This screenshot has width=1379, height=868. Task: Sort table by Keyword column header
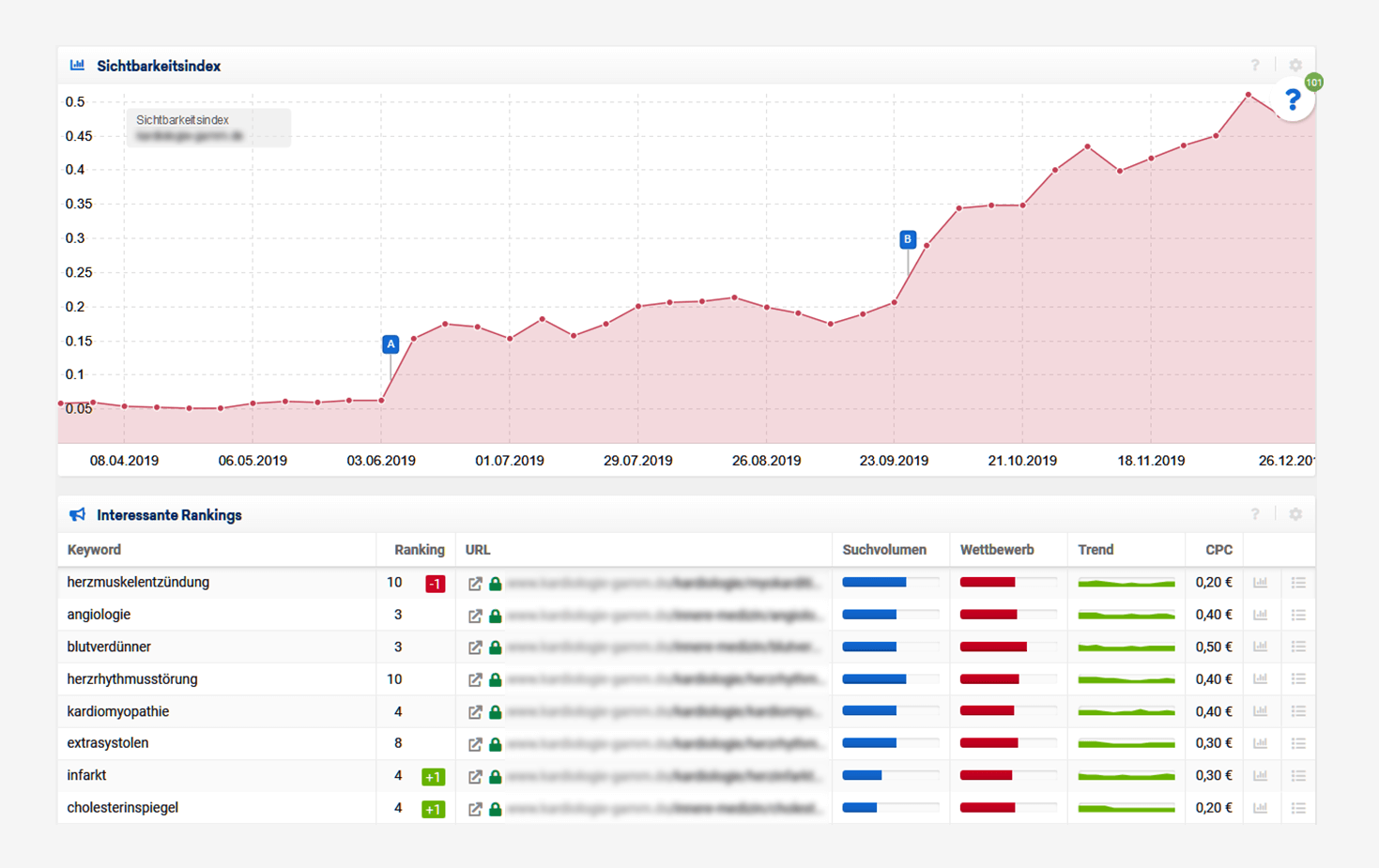(x=94, y=550)
